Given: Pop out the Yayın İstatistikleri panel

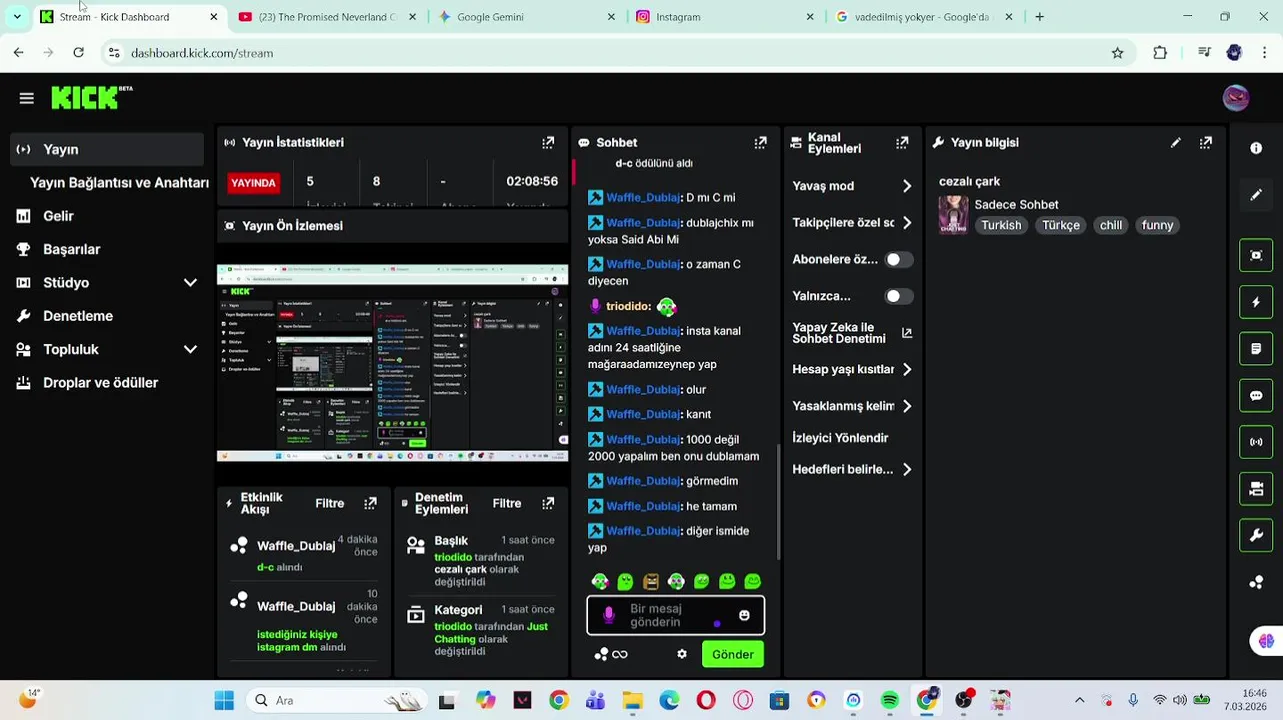Looking at the screenshot, I should coord(548,143).
